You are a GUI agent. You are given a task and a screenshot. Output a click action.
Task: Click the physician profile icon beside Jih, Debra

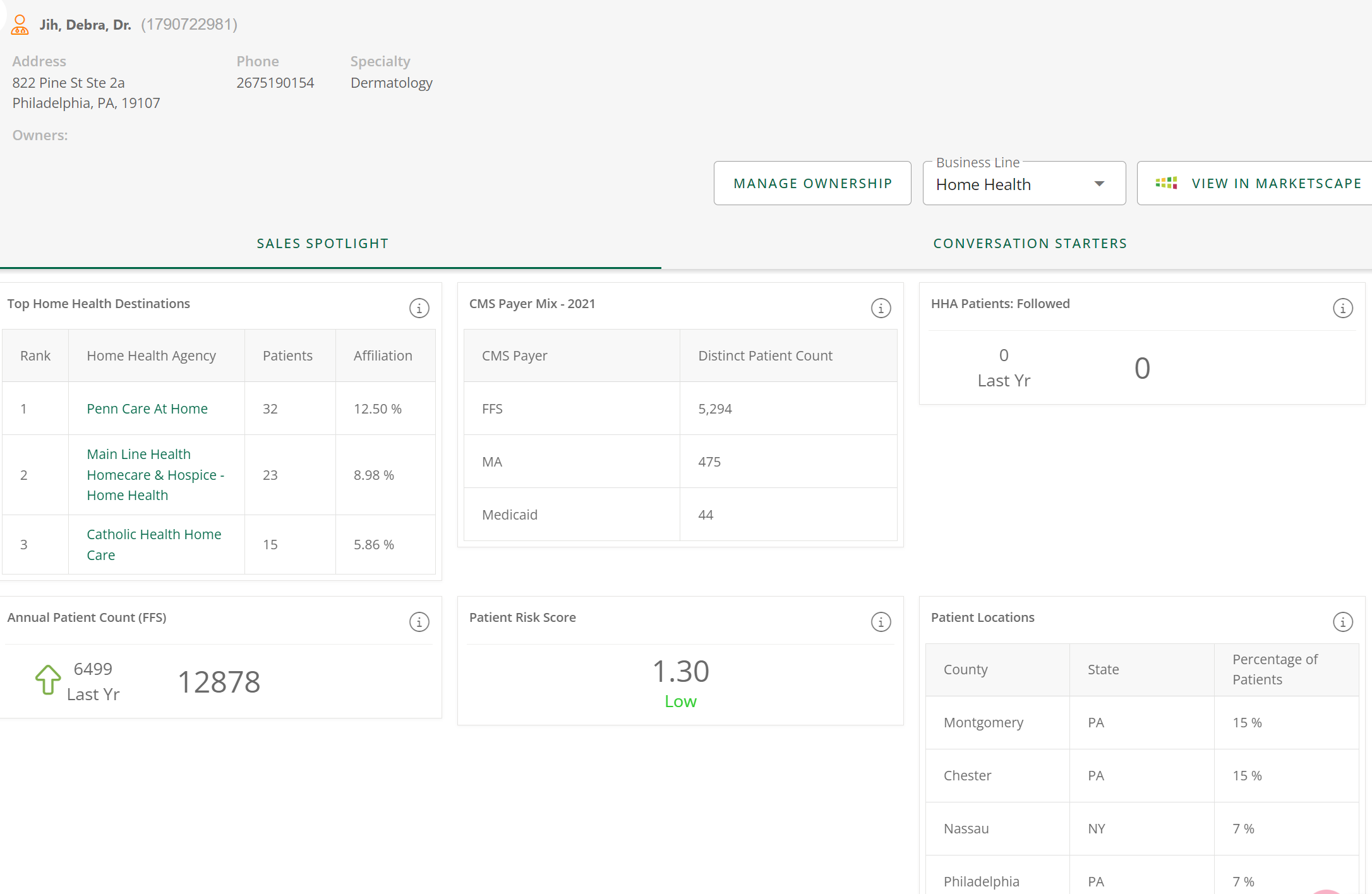[x=20, y=25]
